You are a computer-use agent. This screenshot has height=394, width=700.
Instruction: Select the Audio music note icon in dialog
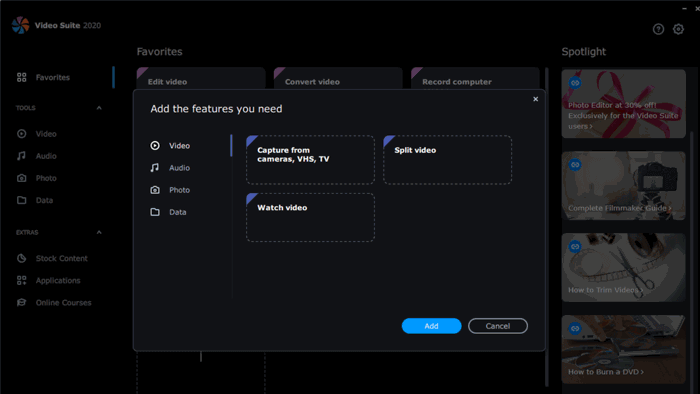(155, 168)
